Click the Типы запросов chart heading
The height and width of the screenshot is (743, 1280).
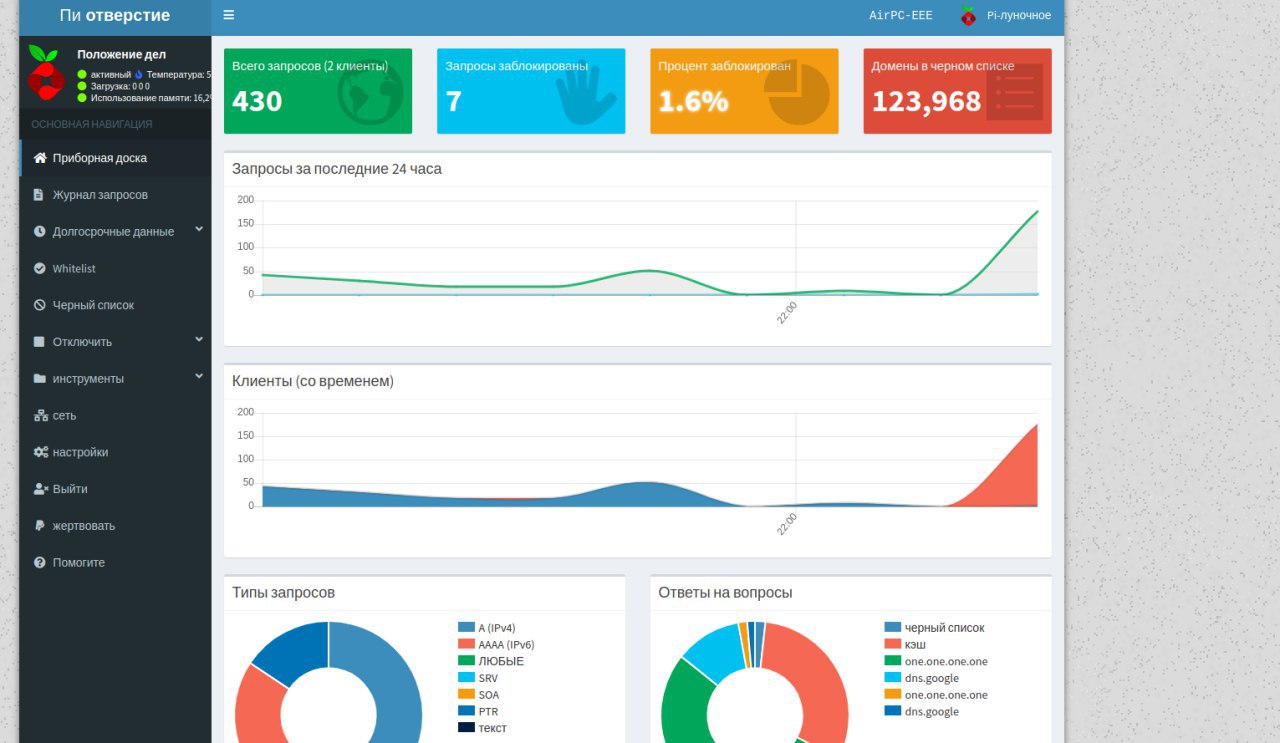pyautogui.click(x=283, y=592)
